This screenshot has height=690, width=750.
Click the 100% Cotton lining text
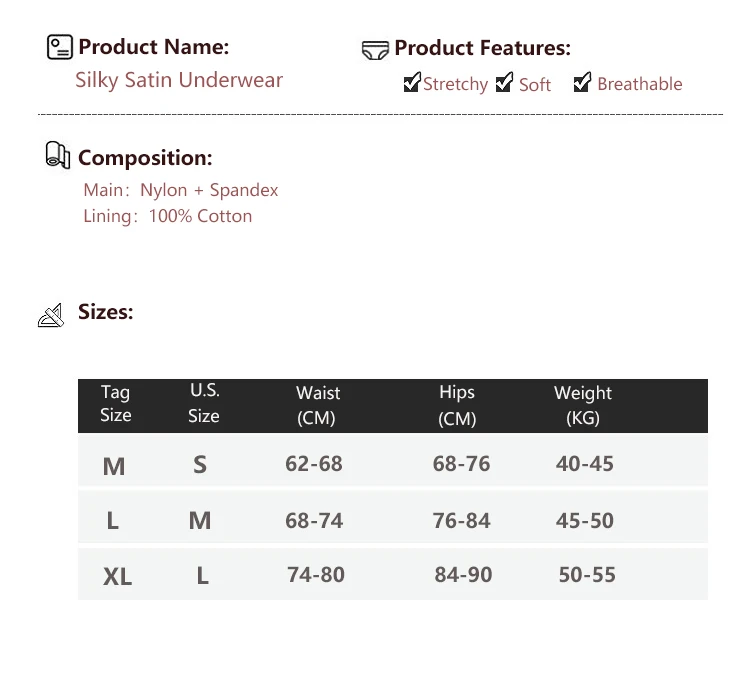tap(200, 216)
